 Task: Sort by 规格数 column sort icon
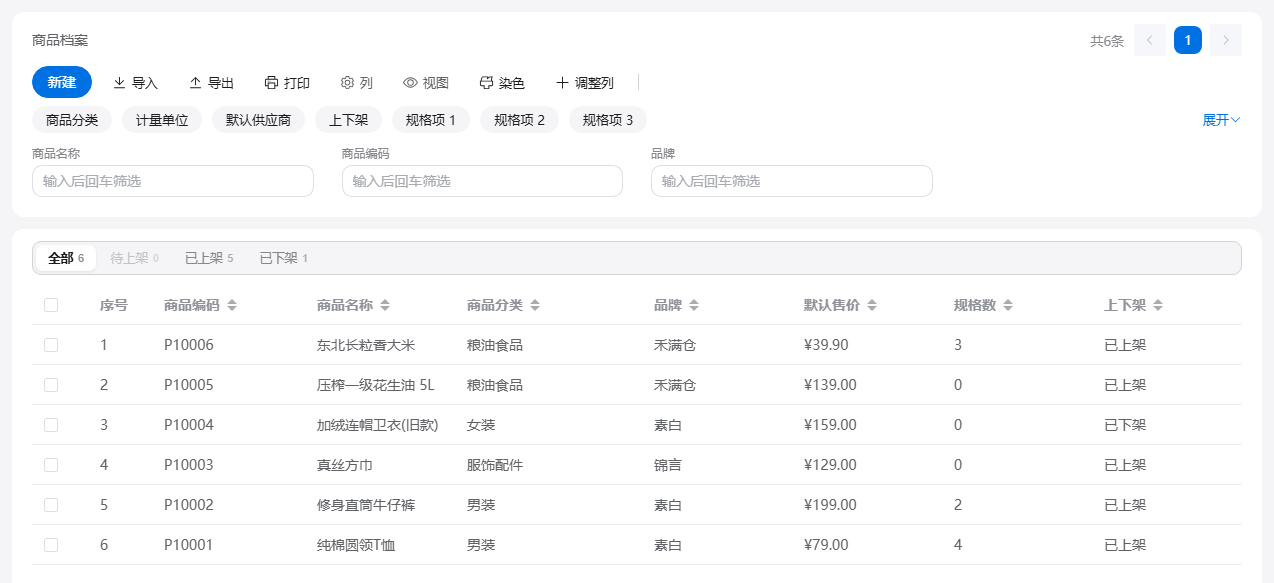[x=1008, y=305]
